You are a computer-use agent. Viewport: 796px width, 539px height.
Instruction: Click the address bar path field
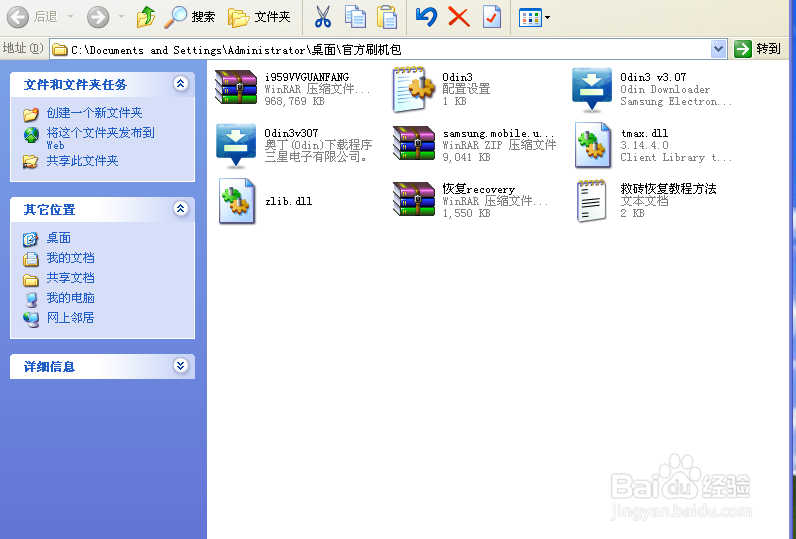(x=381, y=50)
